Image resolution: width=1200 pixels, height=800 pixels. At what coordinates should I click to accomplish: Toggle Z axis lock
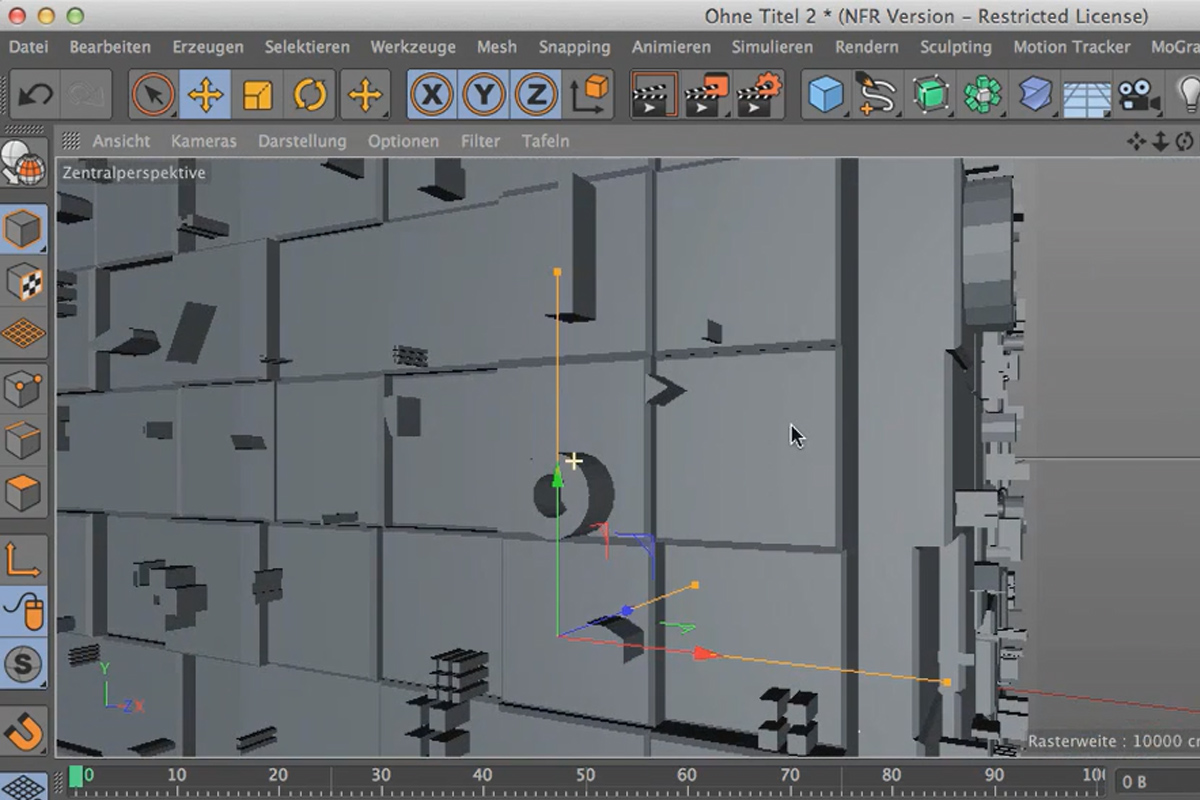click(x=537, y=95)
